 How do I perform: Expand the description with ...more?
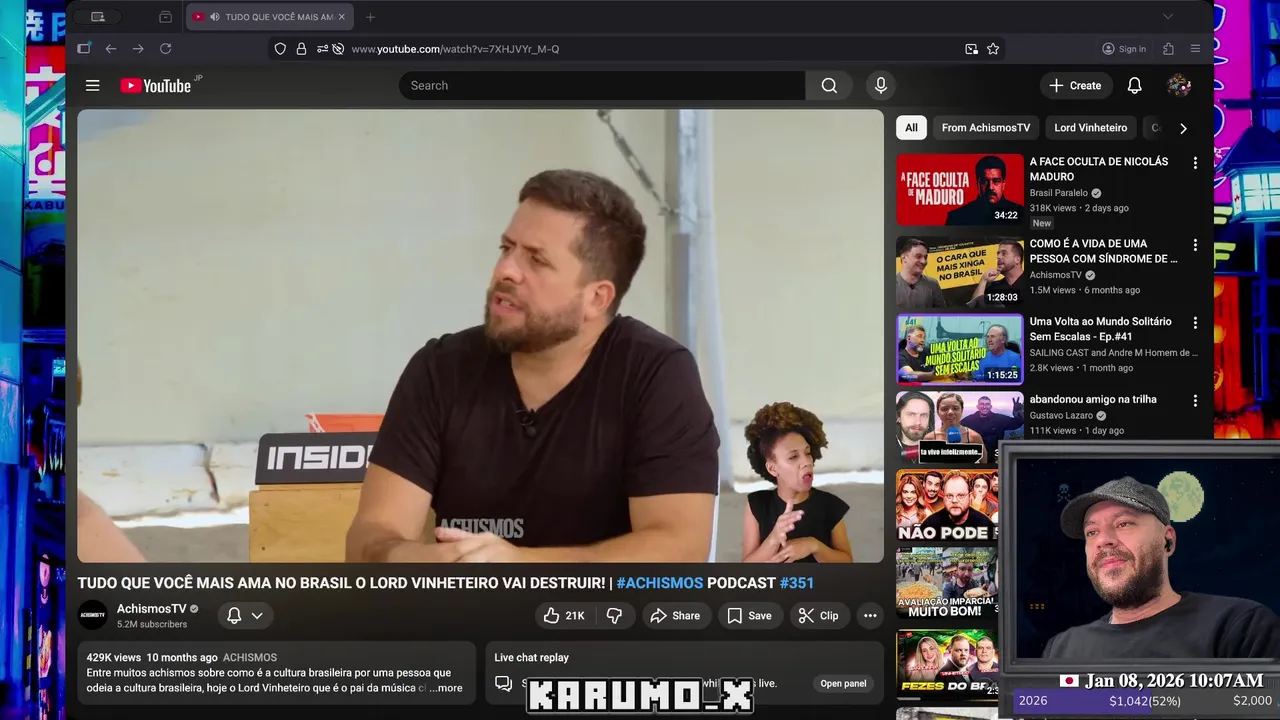coord(446,688)
